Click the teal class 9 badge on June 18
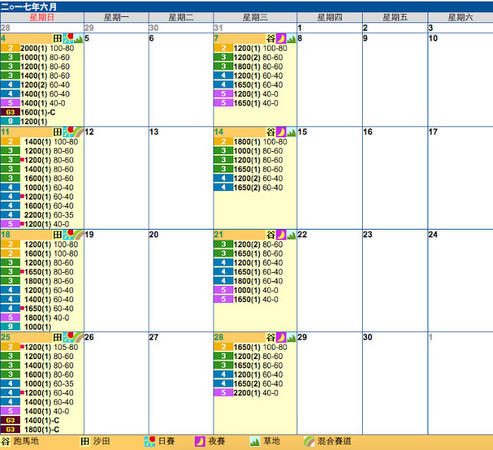Image resolution: width=493 pixels, height=450 pixels. point(10,327)
